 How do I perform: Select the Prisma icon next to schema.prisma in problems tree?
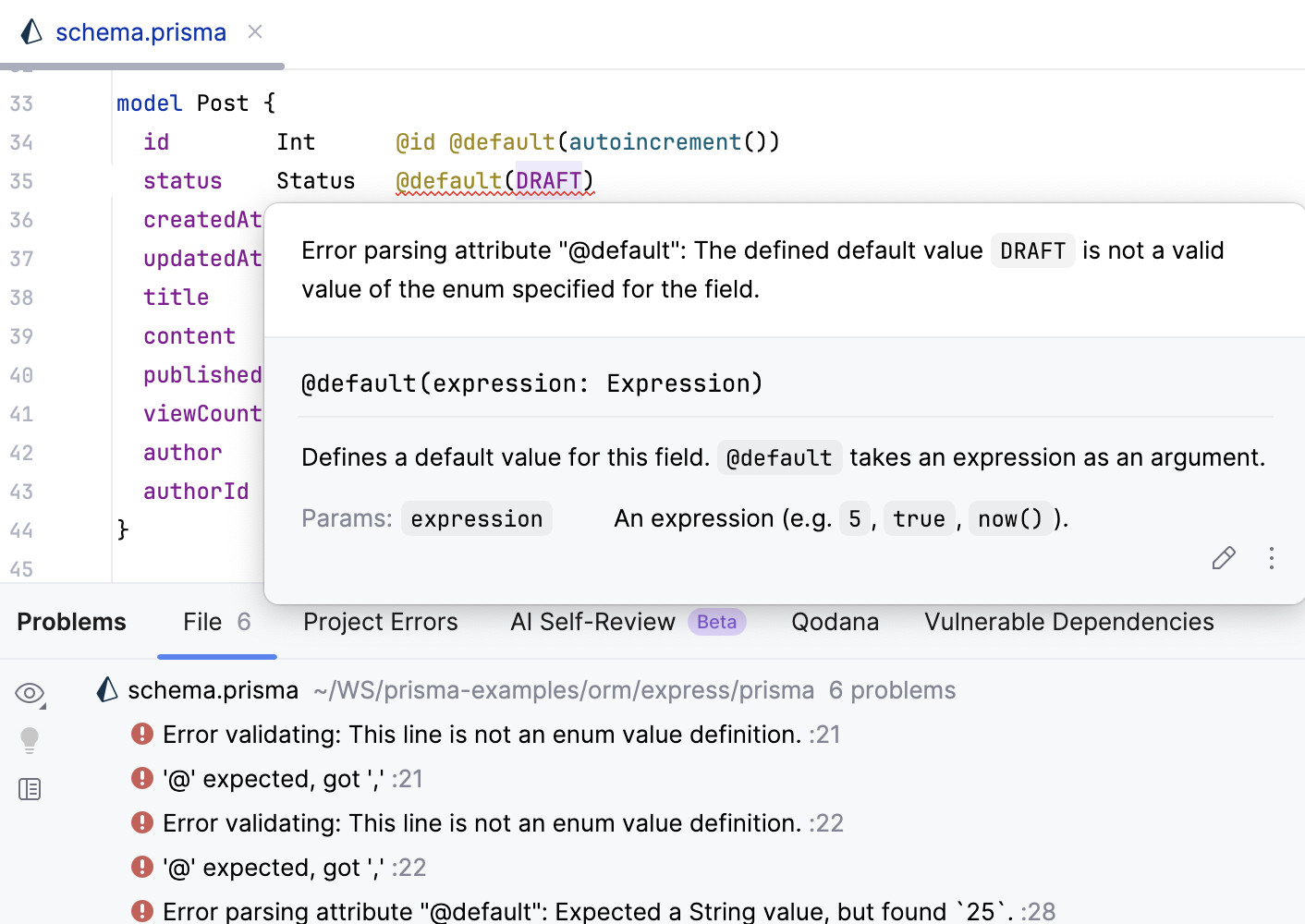[105, 688]
